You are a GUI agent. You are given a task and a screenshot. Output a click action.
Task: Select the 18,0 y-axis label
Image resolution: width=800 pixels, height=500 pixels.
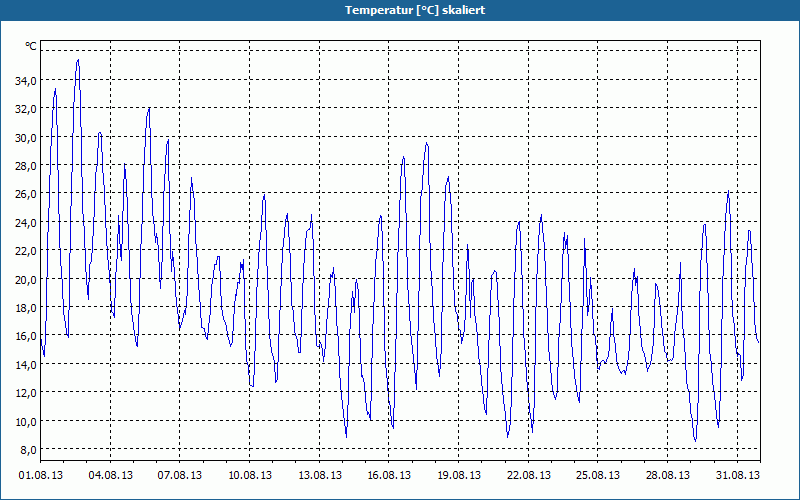click(x=26, y=308)
